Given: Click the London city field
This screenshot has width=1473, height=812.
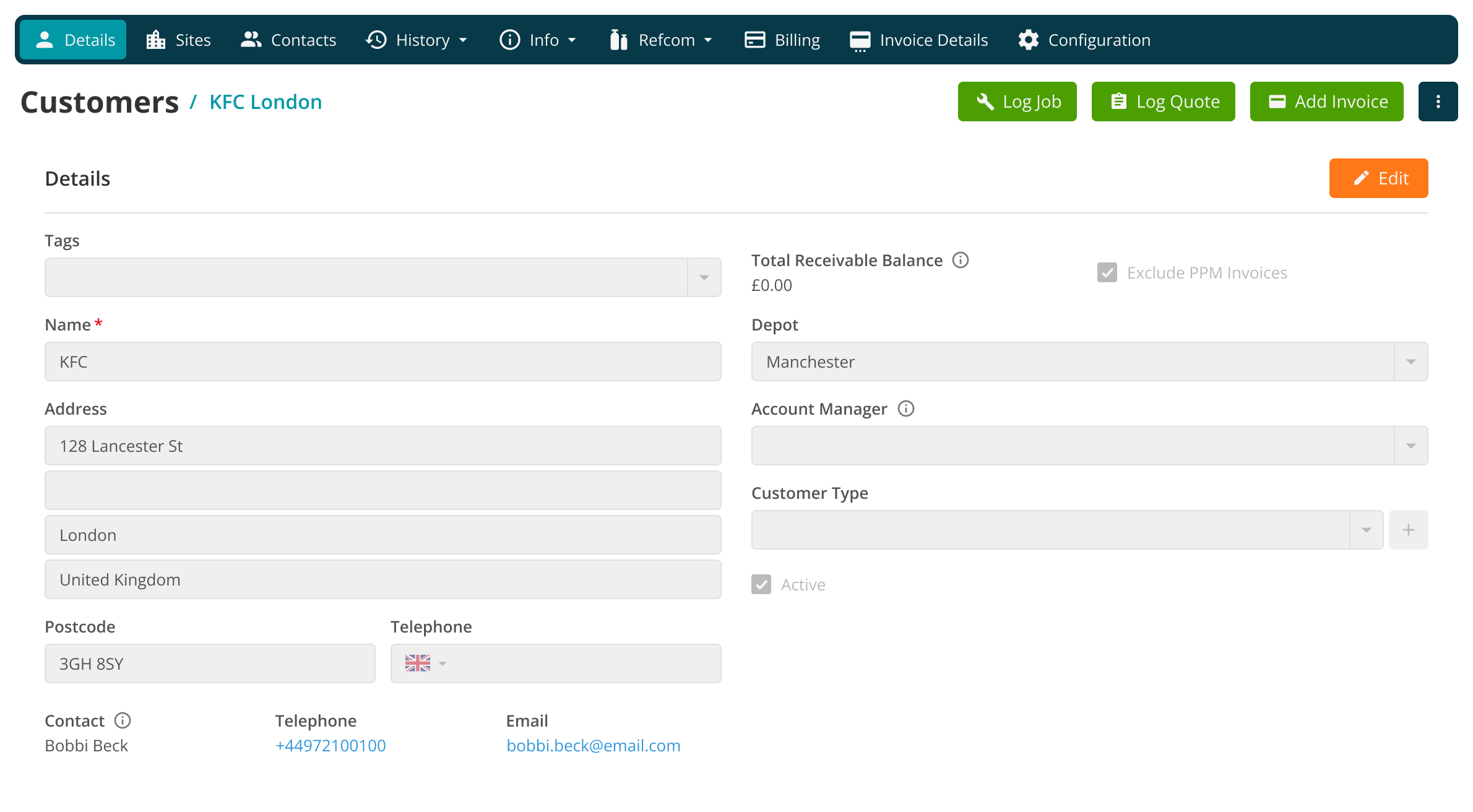Looking at the screenshot, I should (383, 535).
